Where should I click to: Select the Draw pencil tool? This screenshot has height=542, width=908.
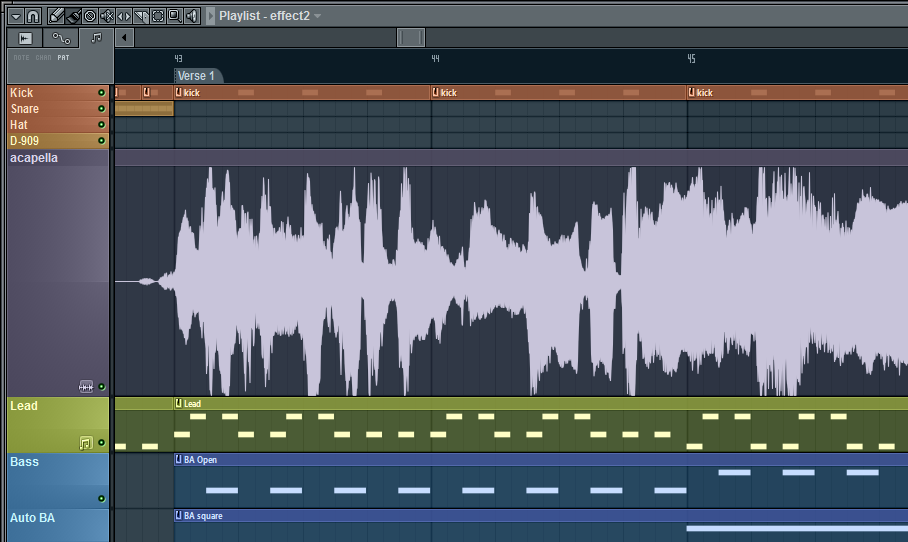(x=57, y=16)
